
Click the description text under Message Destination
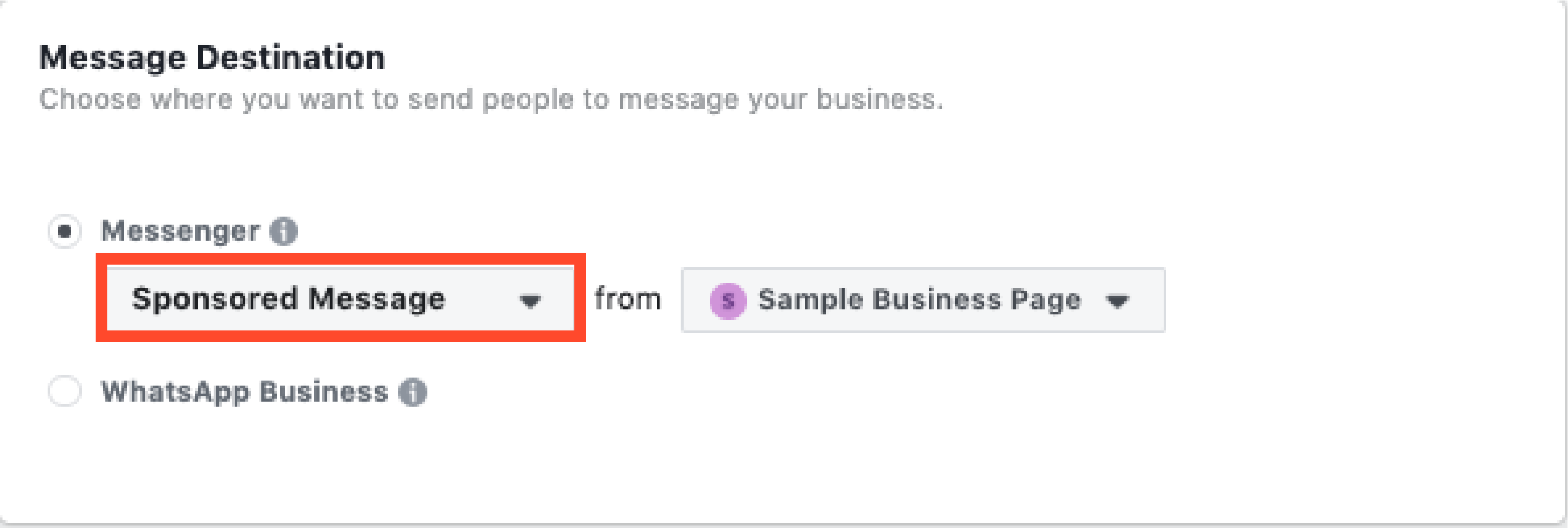(491, 100)
